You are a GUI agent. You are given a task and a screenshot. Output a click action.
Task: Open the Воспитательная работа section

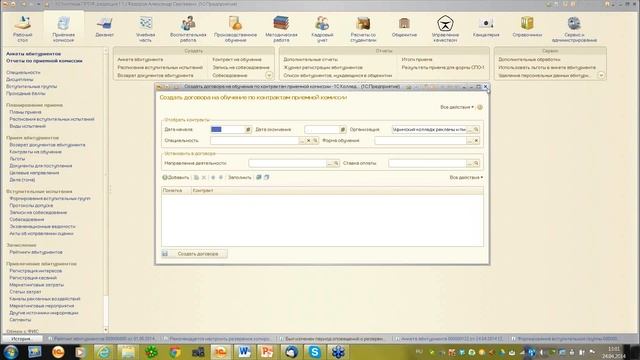(x=188, y=28)
